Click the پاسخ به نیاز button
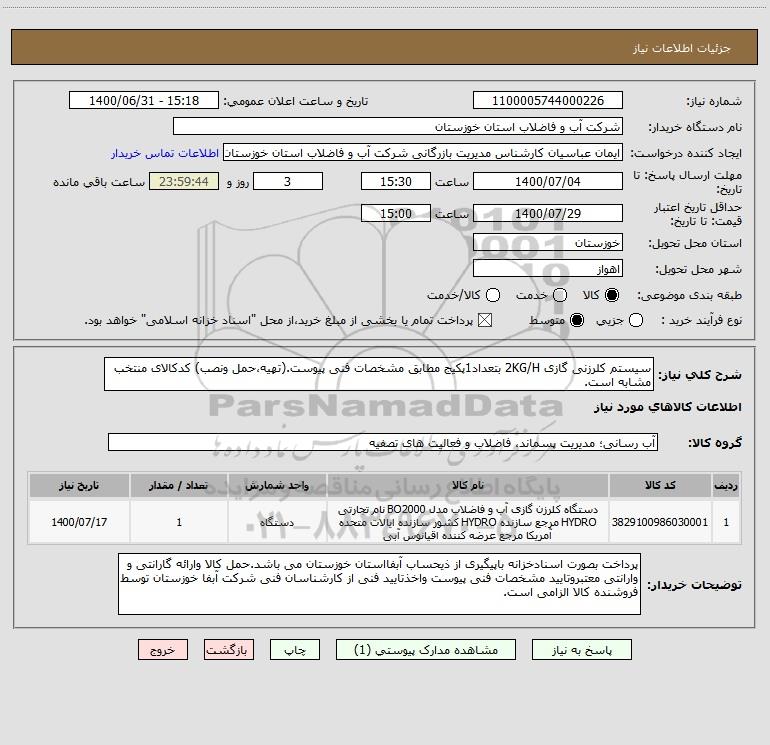 581,650
